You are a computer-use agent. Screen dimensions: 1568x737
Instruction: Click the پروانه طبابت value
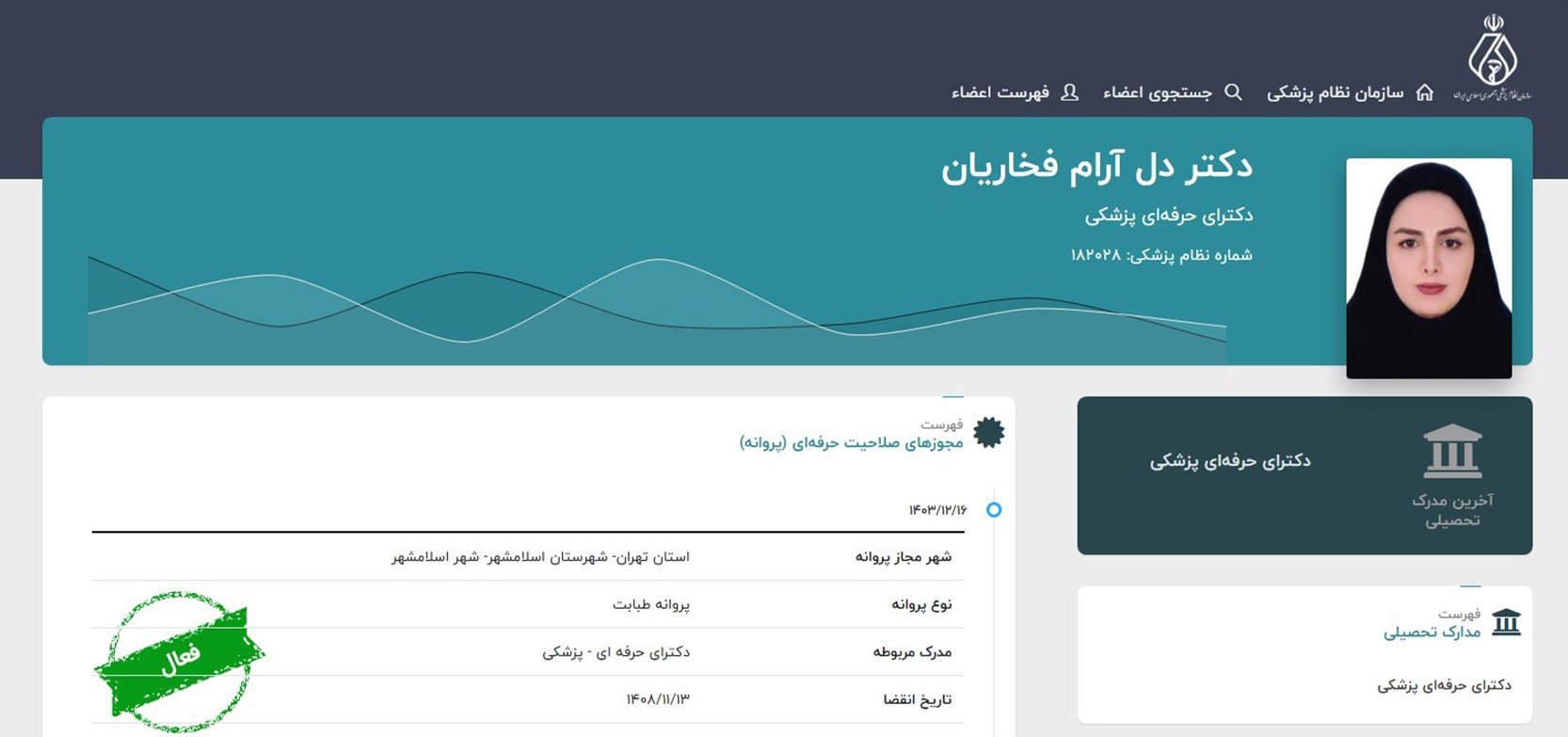651,604
